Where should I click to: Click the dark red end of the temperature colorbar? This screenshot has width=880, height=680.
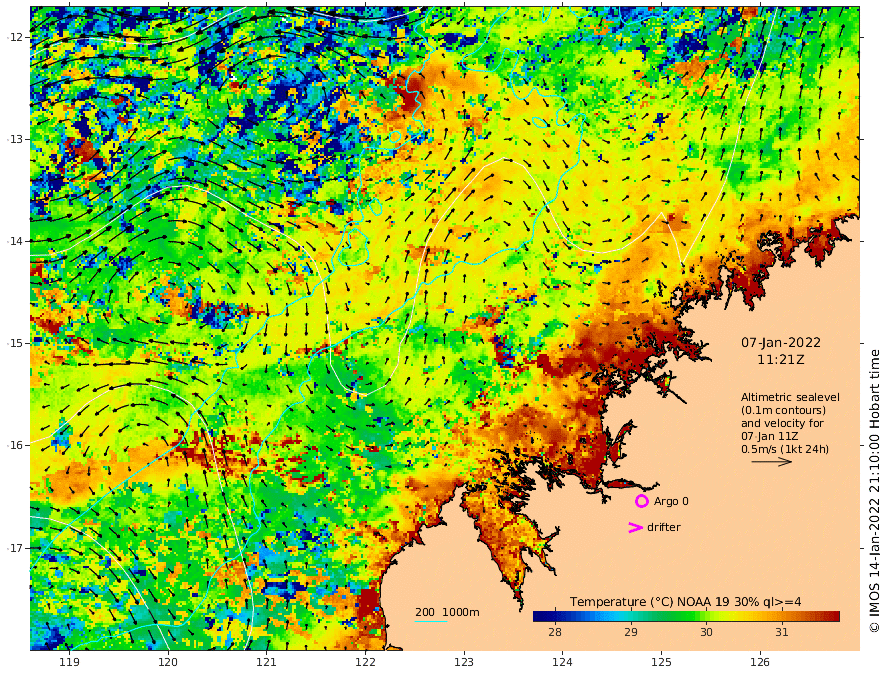833,617
